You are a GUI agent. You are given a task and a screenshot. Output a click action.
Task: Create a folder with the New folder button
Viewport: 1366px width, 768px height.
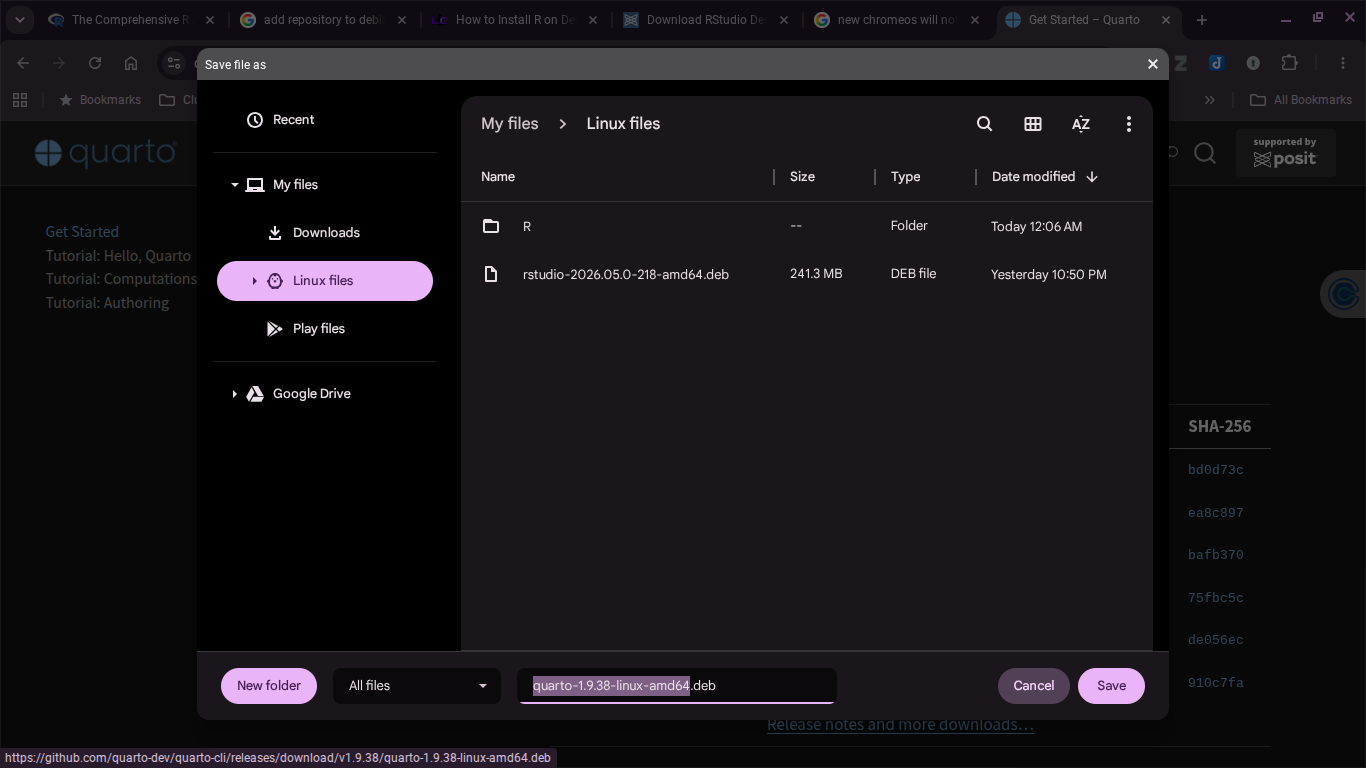269,686
